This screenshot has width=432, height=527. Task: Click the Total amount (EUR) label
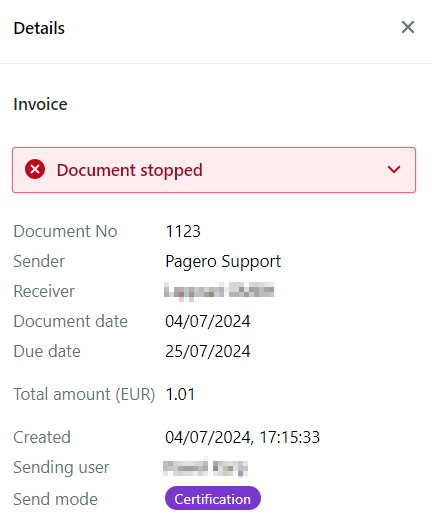pos(84,394)
